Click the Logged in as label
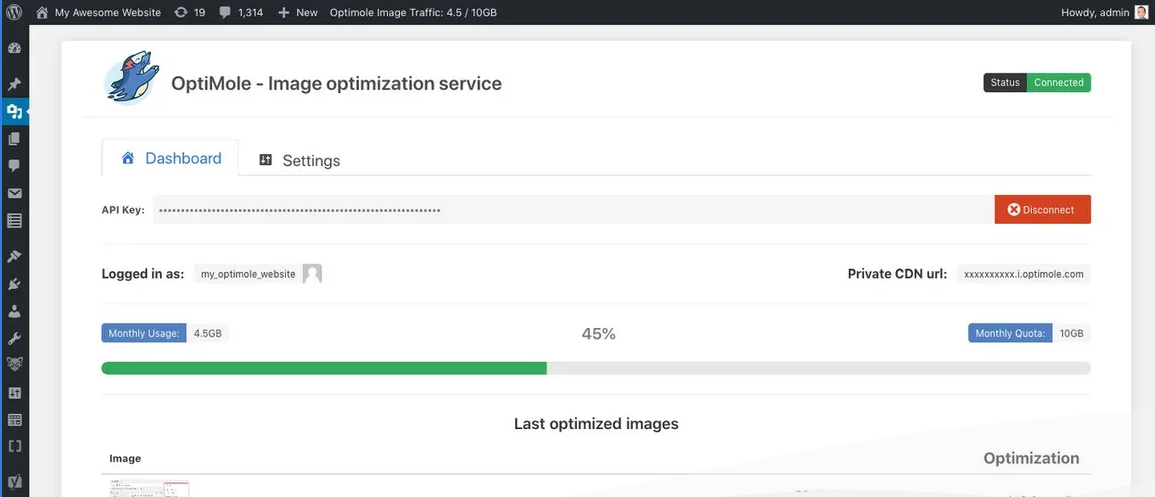Image resolution: width=1155 pixels, height=497 pixels. 143,274
